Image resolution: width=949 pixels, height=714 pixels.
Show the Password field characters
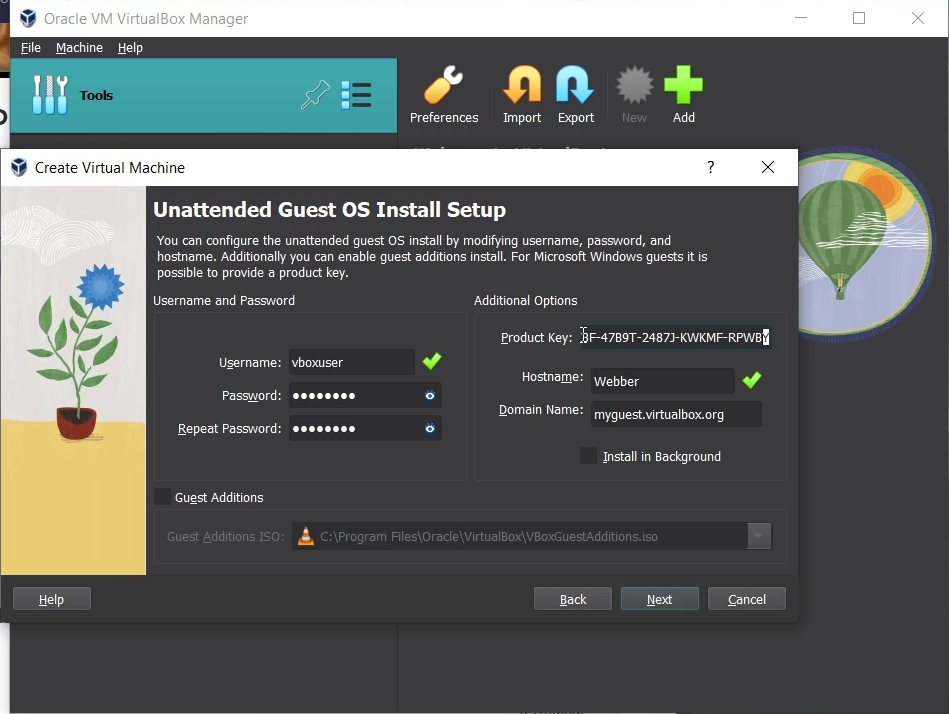pyautogui.click(x=430, y=396)
